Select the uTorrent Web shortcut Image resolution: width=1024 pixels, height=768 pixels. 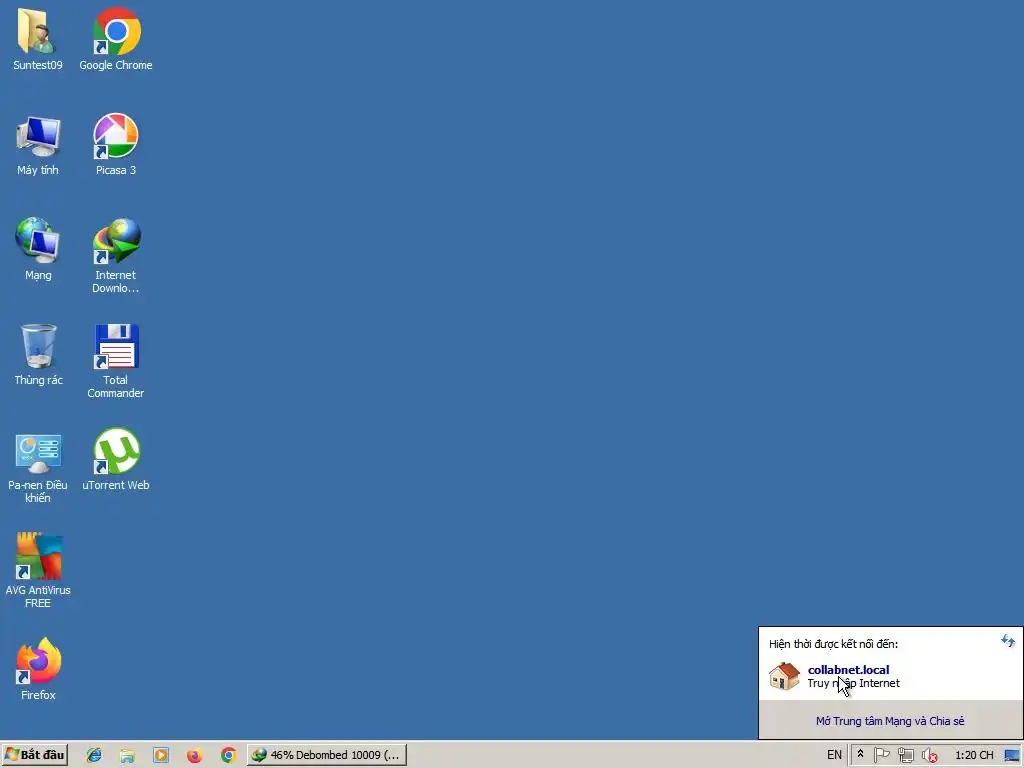point(116,460)
